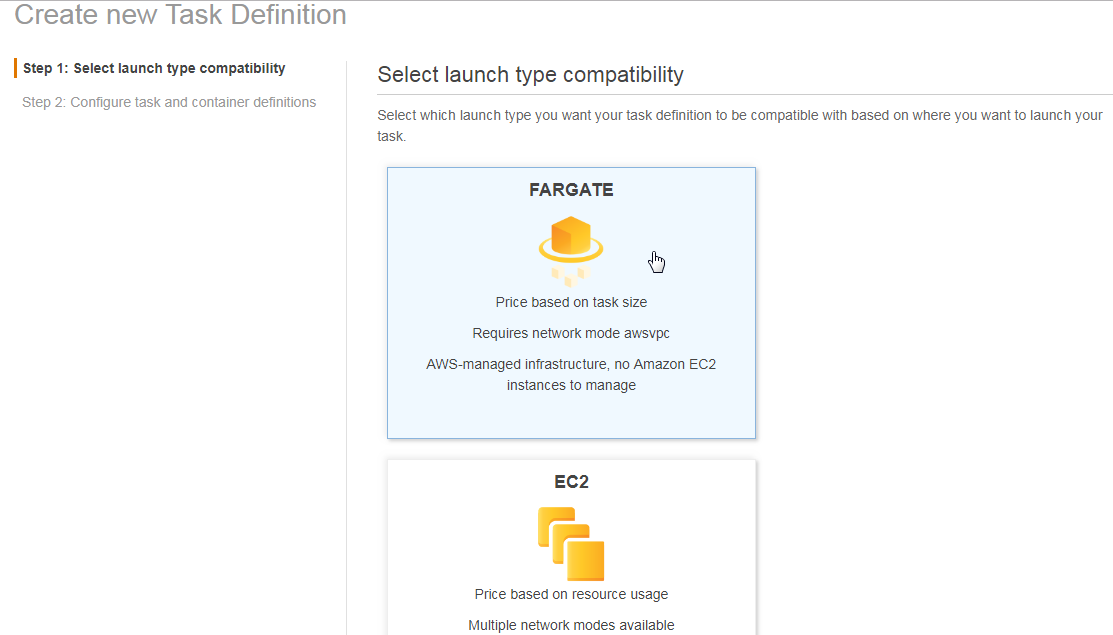This screenshot has height=635, width=1113.
Task: Click 'Price based on resource usage' text
Action: (x=571, y=595)
